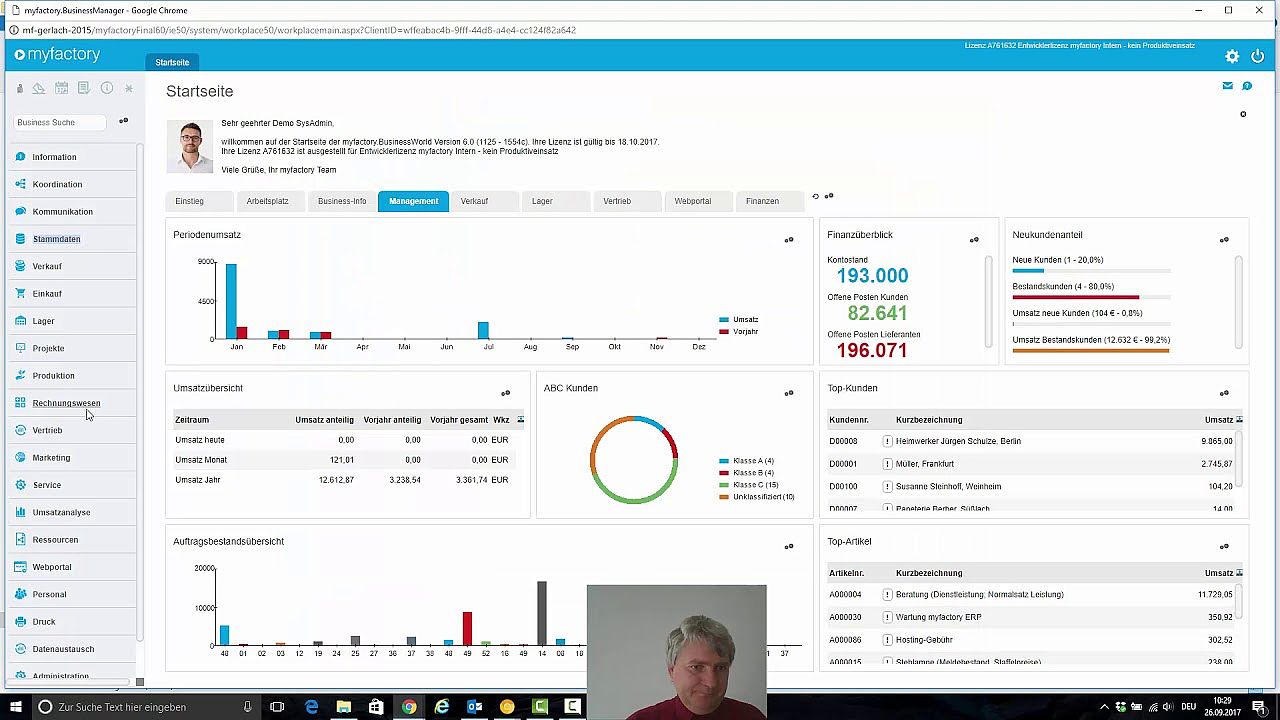The image size is (1280, 720).
Task: Click the Heimwerker Jürgen Schulze, Berlin row
Action: click(x=1030, y=441)
